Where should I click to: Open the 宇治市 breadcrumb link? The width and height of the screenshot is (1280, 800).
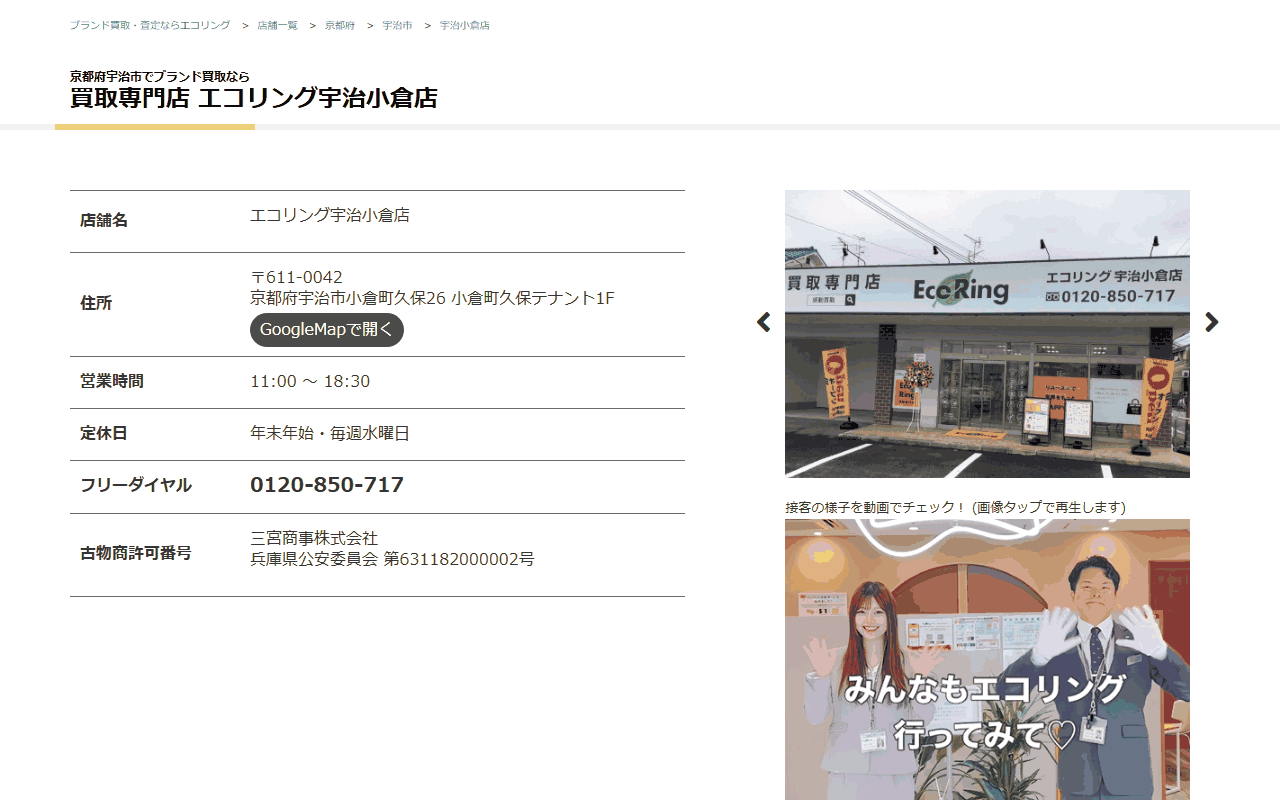(x=397, y=25)
